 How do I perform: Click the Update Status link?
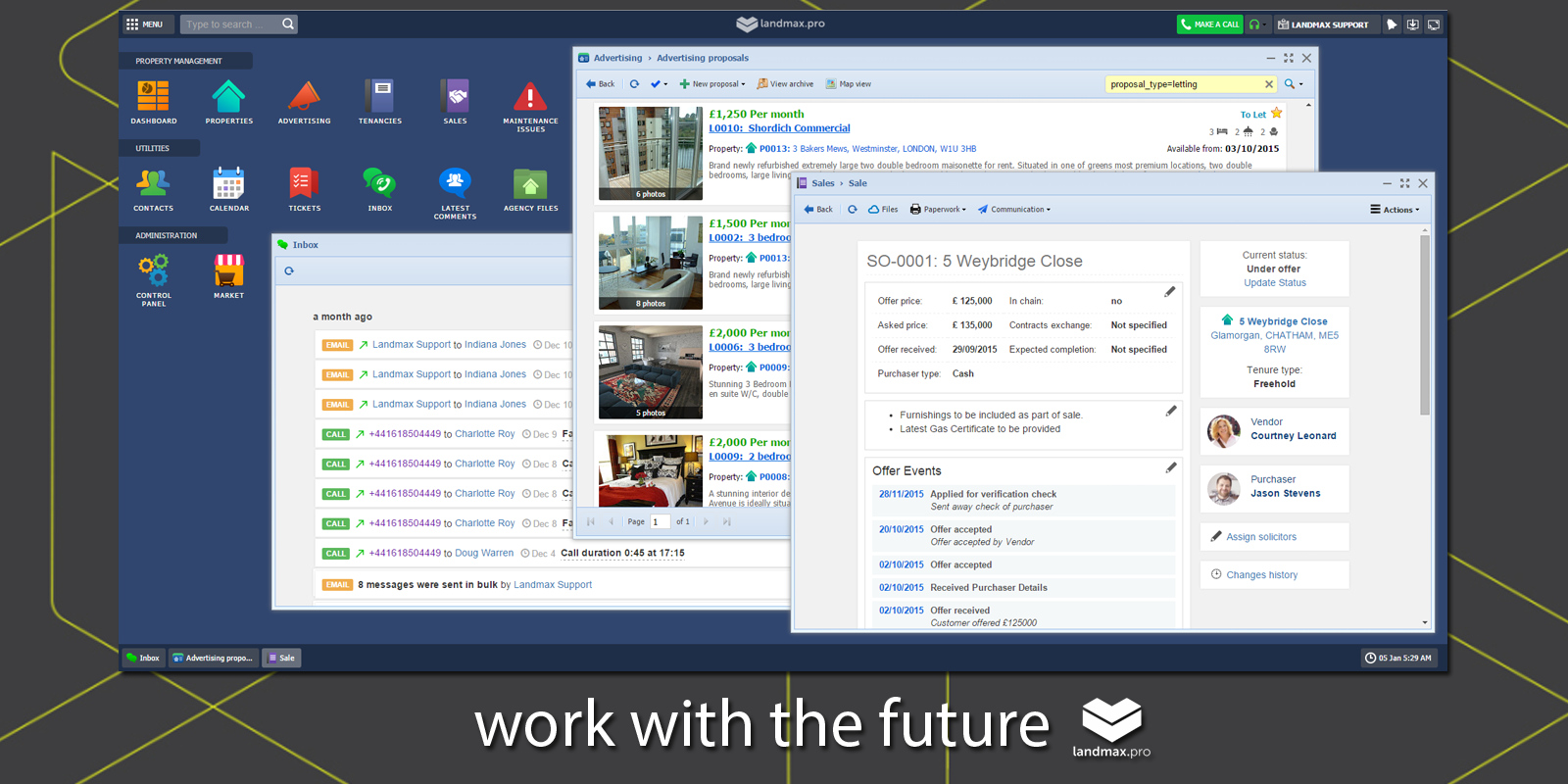pos(1274,283)
